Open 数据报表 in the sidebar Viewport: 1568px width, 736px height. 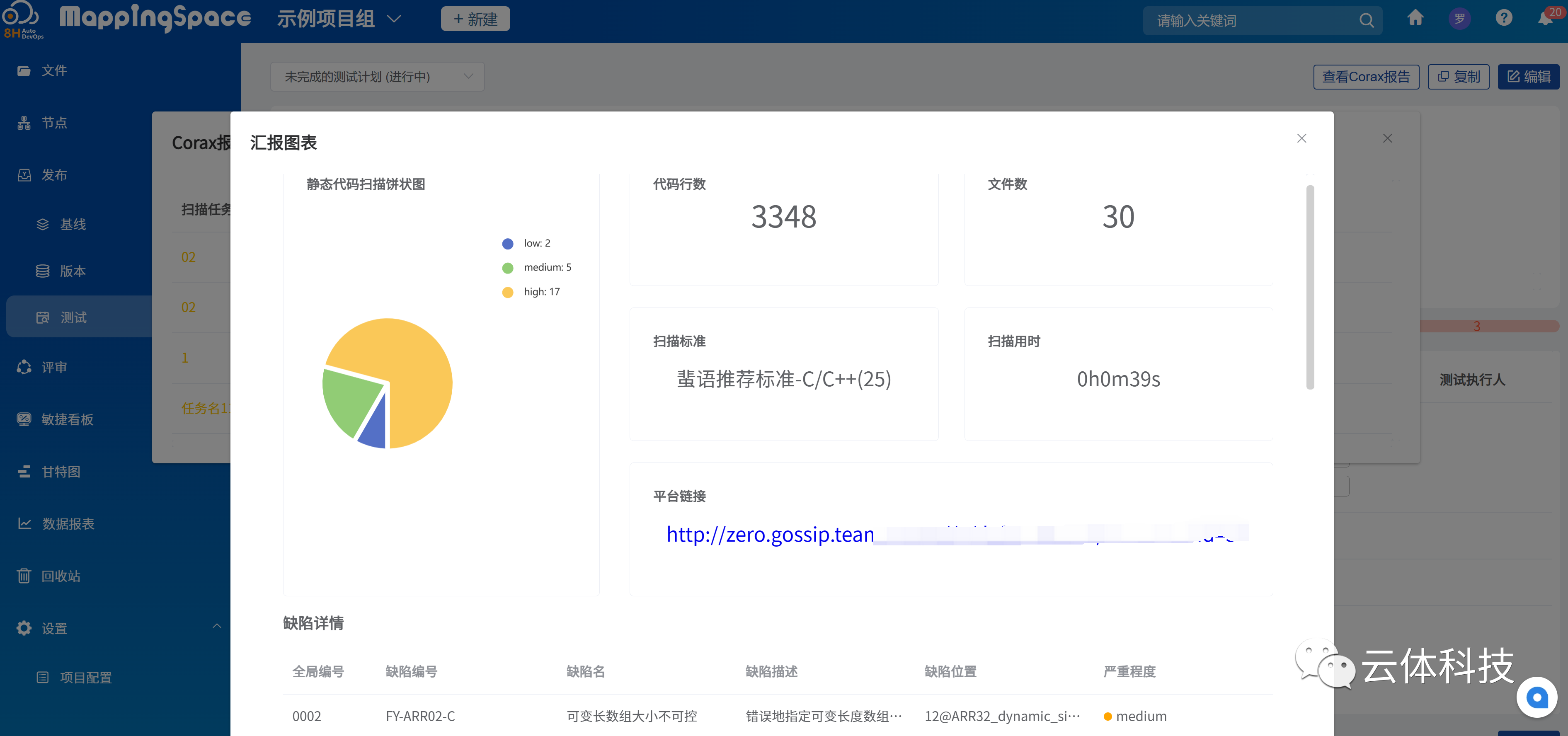click(x=68, y=524)
